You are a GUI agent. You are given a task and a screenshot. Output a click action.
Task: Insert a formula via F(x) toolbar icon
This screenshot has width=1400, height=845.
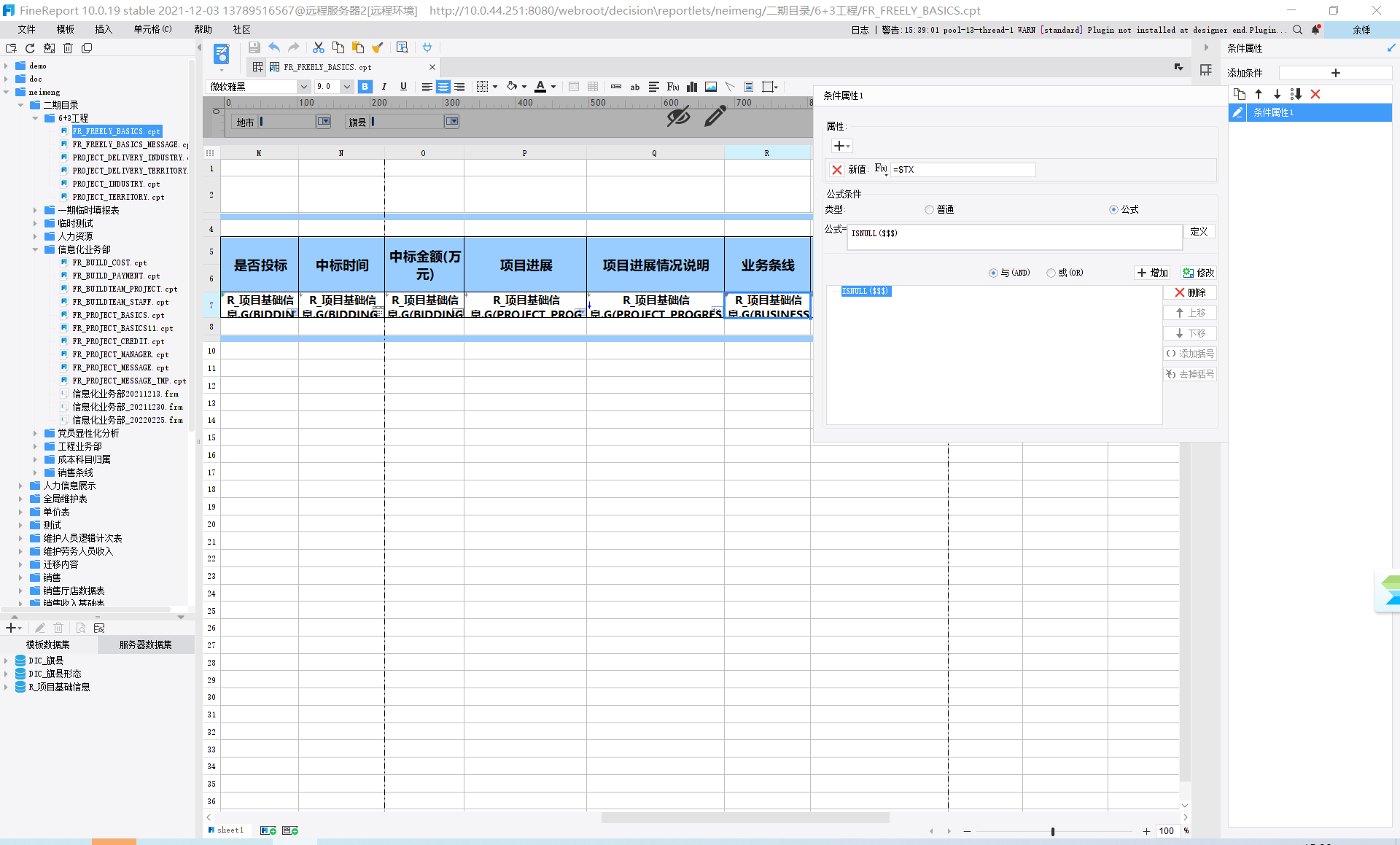(673, 87)
